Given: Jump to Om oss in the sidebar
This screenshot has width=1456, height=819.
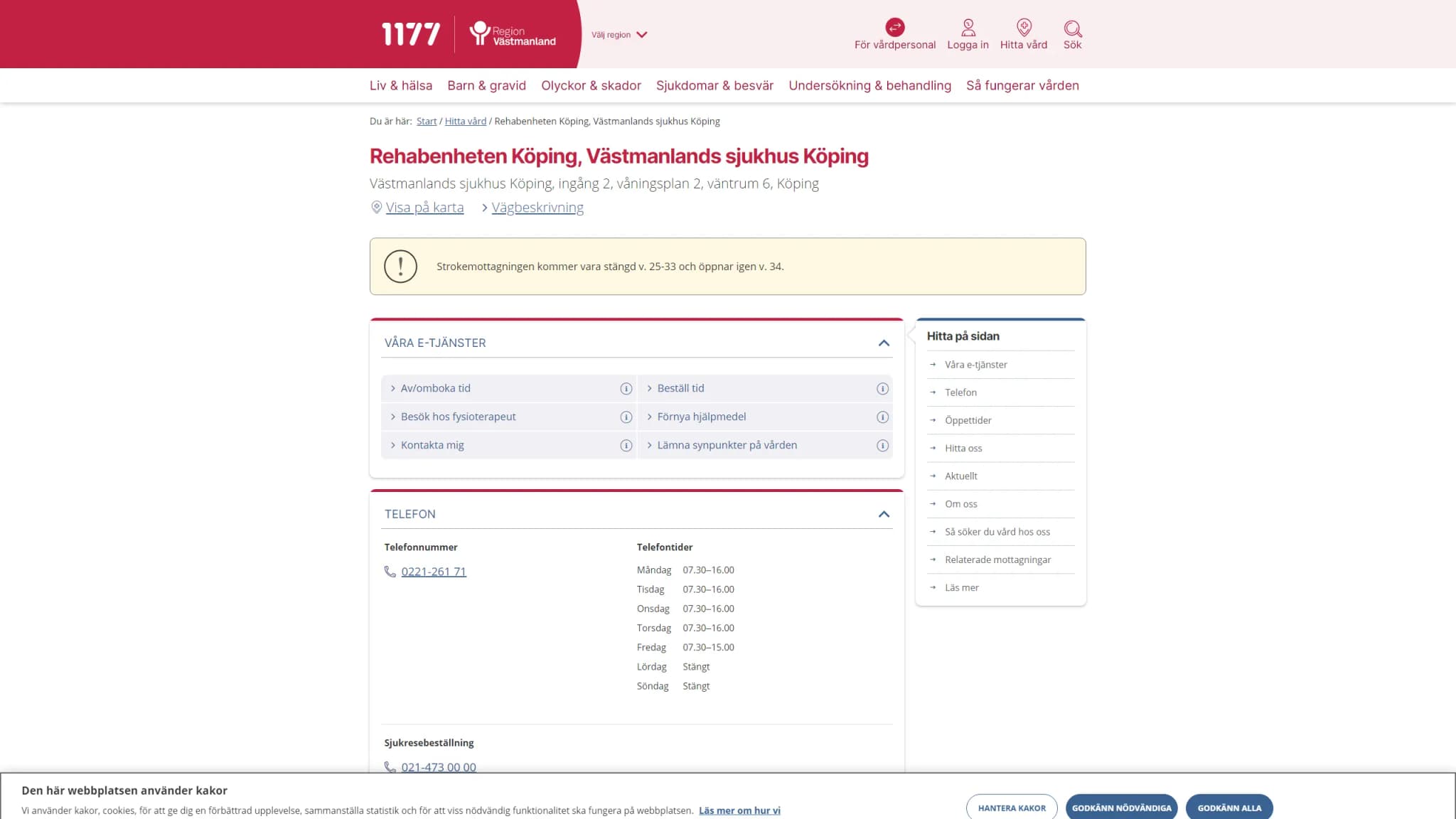Looking at the screenshot, I should point(960,504).
